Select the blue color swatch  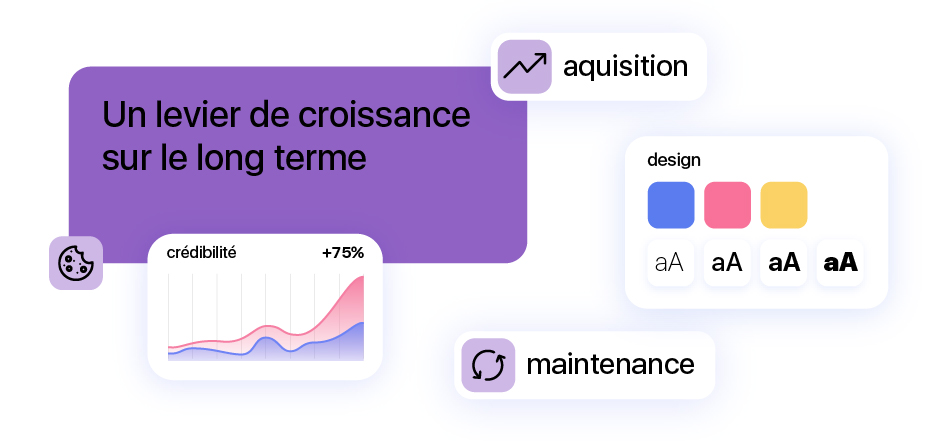[671, 205]
